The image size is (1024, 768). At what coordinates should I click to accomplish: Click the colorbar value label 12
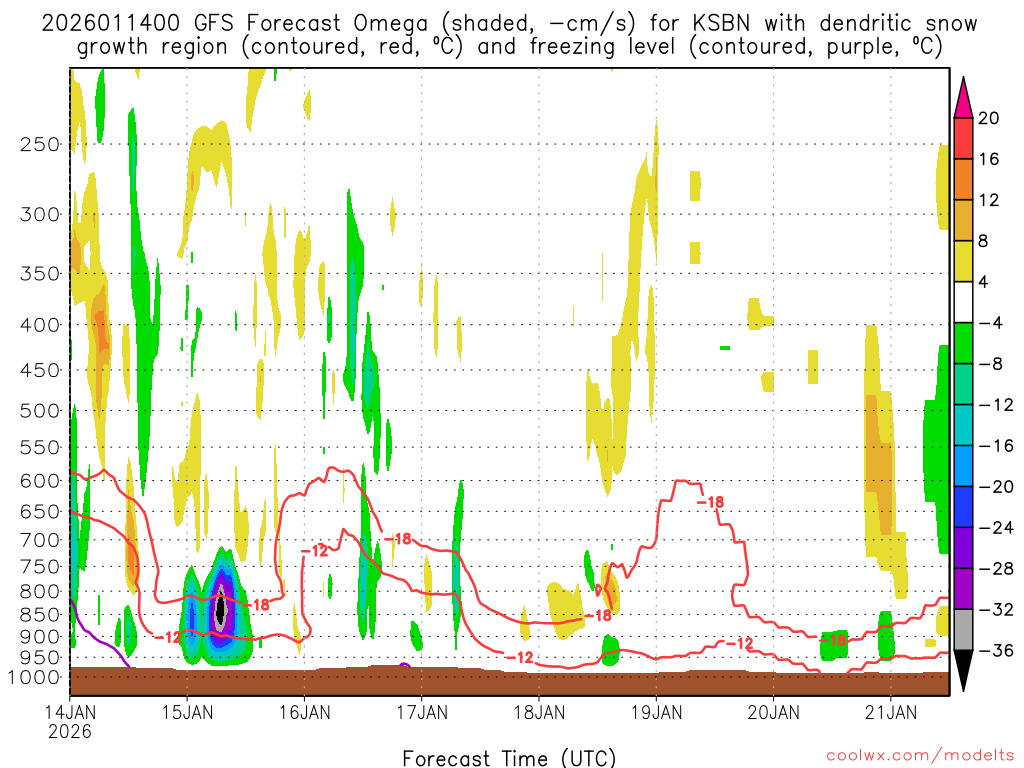pyautogui.click(x=989, y=200)
